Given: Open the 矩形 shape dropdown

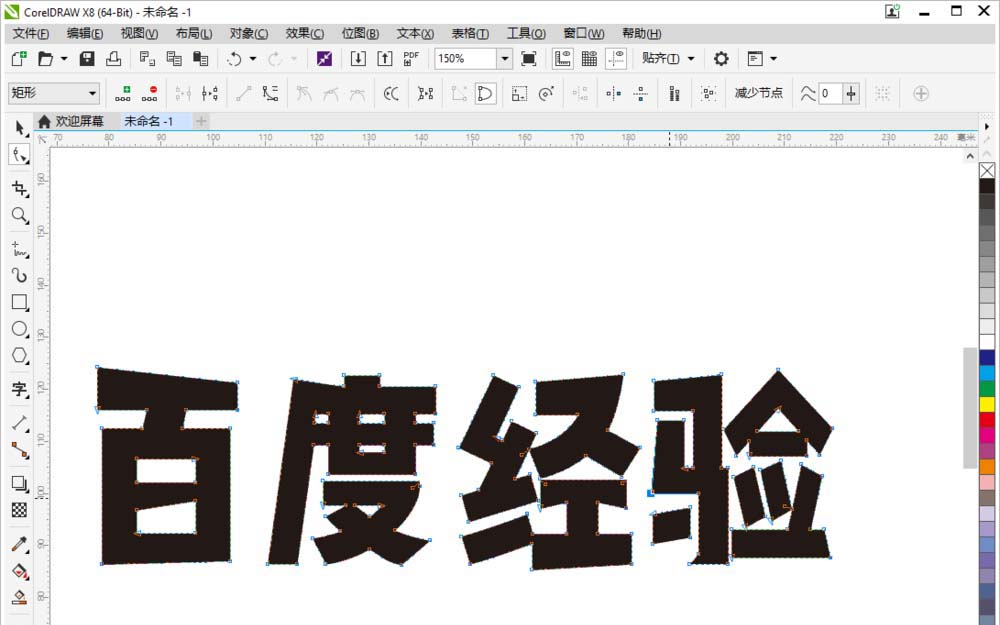Looking at the screenshot, I should 91,93.
